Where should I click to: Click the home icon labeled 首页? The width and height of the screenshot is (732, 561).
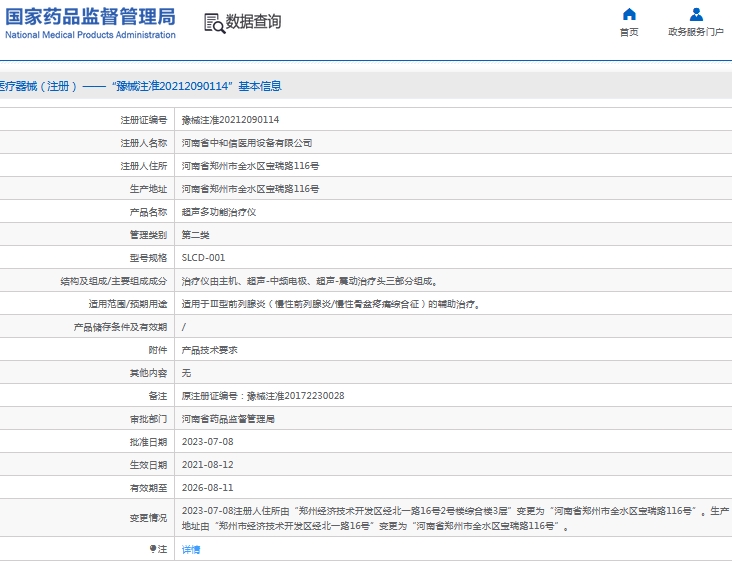tap(629, 14)
